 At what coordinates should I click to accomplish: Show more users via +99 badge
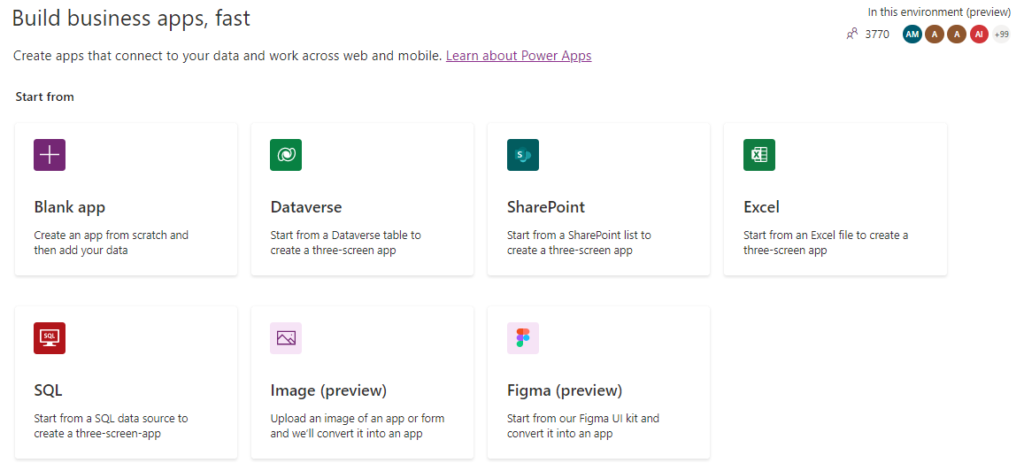click(1001, 35)
